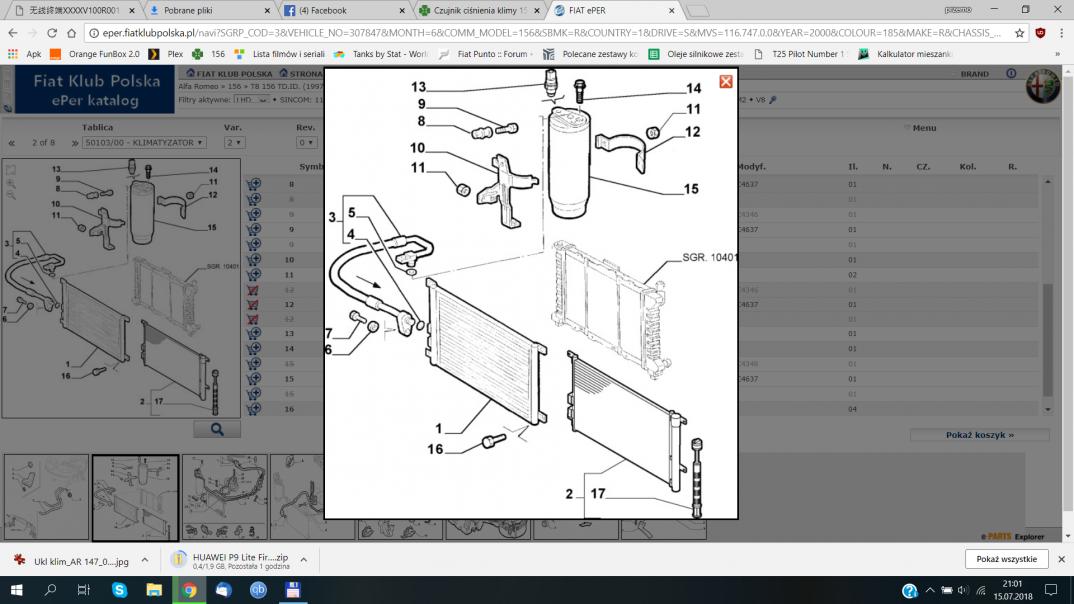The height and width of the screenshot is (604, 1074).
Task: Add part row 14 to cart
Action: coord(254,349)
